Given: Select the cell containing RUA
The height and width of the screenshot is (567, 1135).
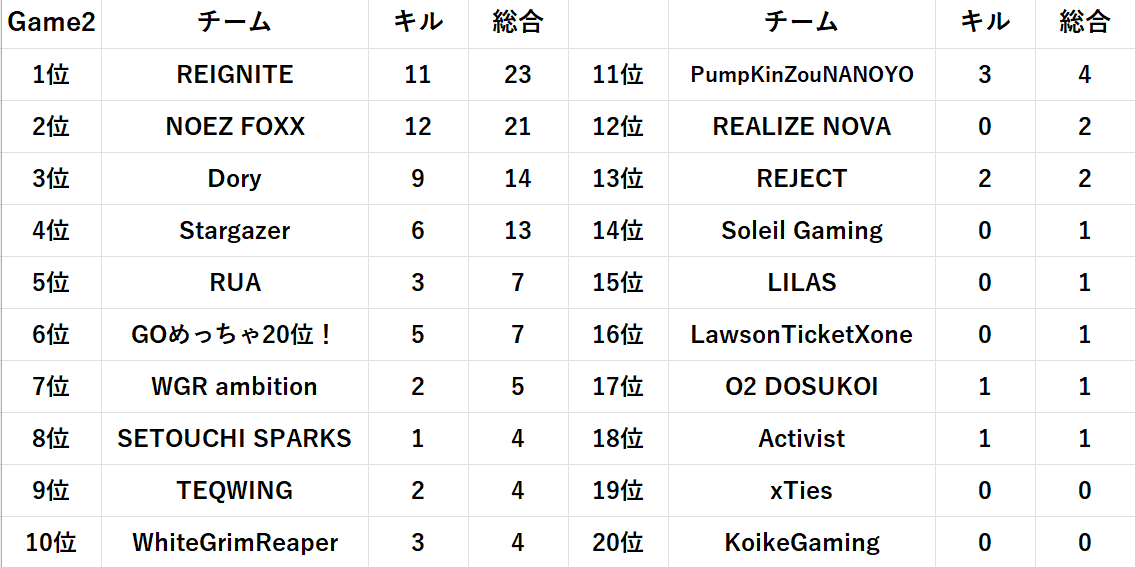Looking at the screenshot, I should pos(235,283).
